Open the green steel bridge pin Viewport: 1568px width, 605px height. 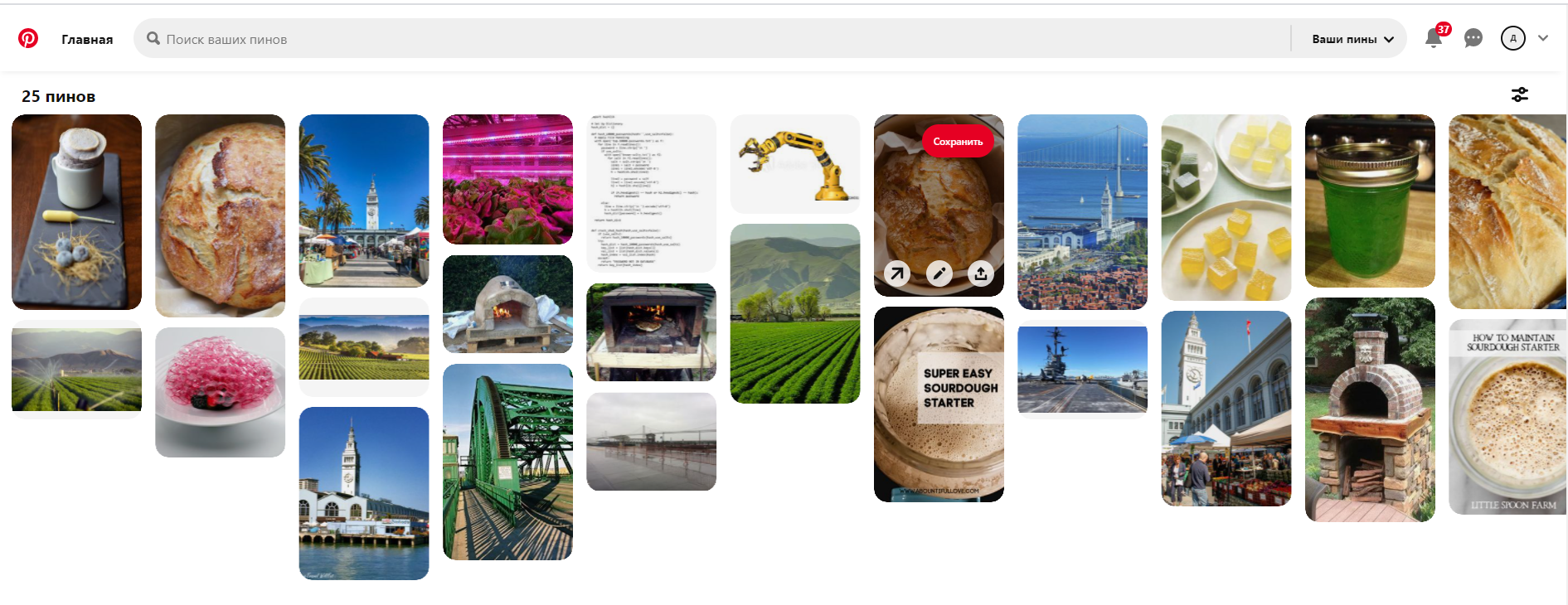tap(507, 462)
